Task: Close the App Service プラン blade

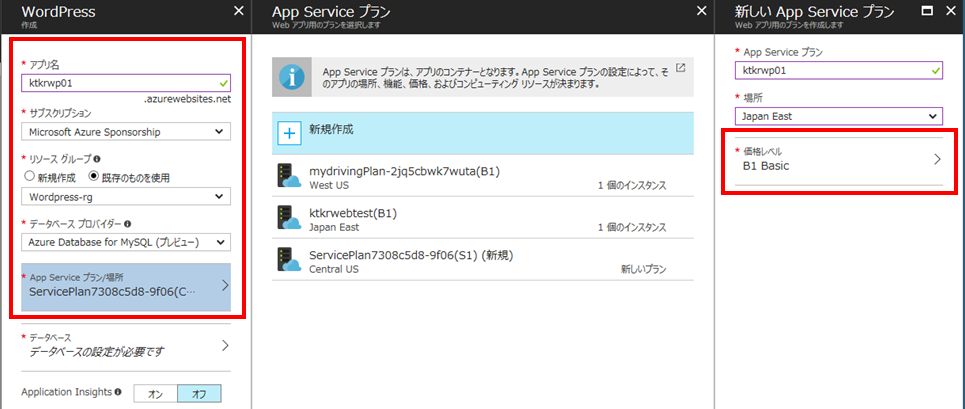Action: click(x=701, y=11)
